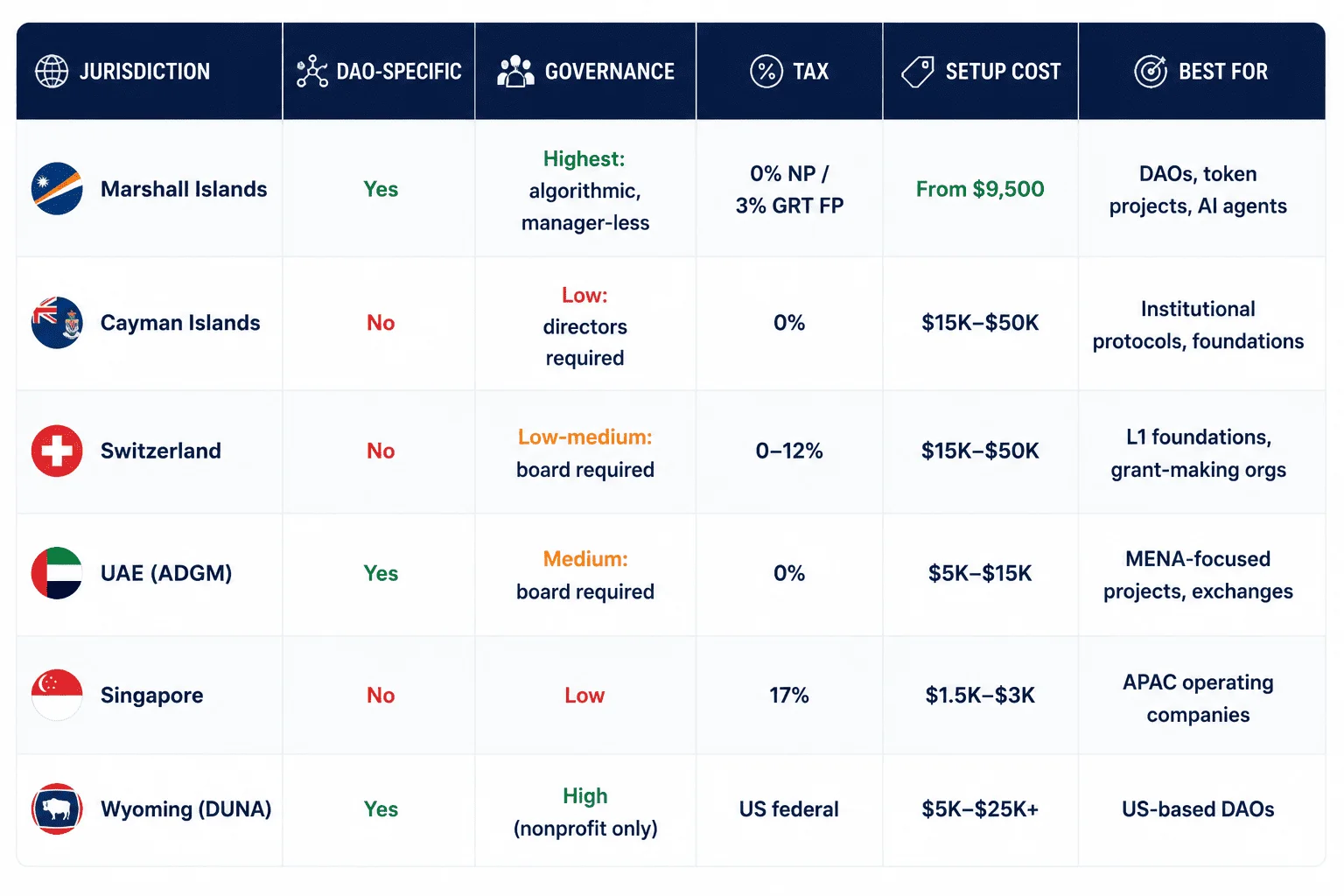Select the UAE flag icon
The image size is (1344, 896).
57,573
